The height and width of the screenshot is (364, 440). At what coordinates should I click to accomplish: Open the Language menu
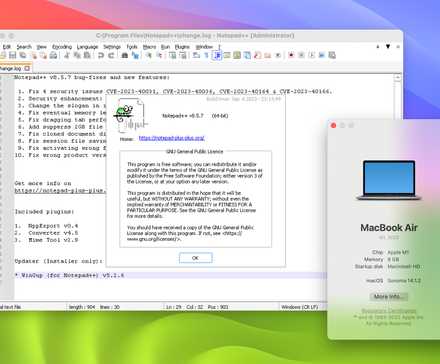click(87, 47)
